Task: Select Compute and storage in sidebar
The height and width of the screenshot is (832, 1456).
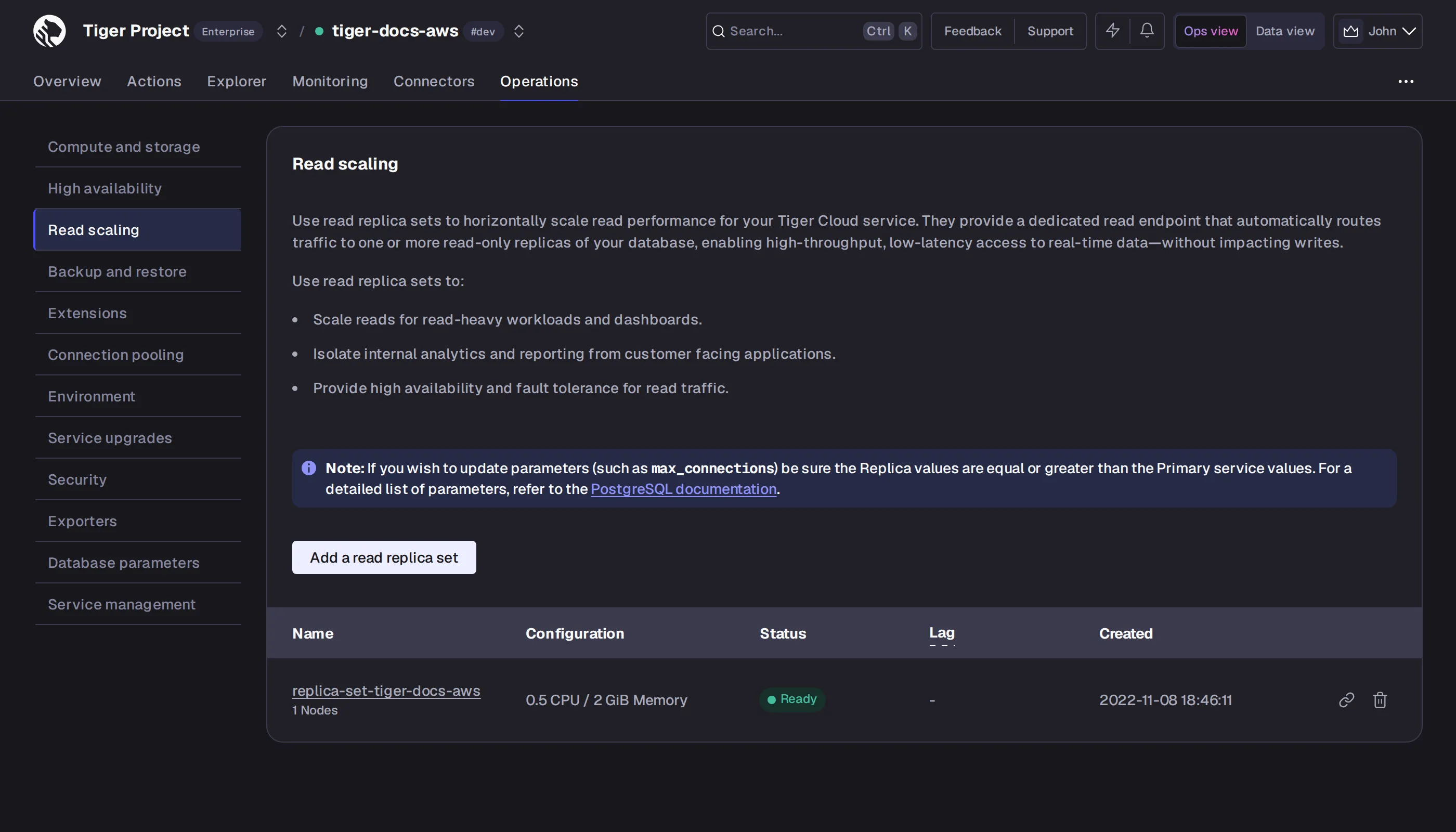Action: (138, 147)
